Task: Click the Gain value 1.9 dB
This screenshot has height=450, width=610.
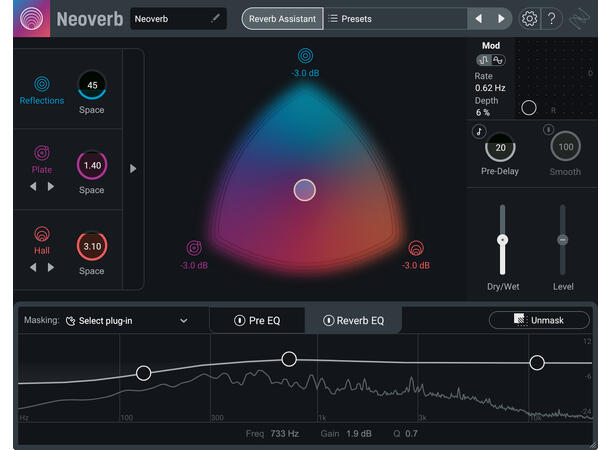Action: 359,434
